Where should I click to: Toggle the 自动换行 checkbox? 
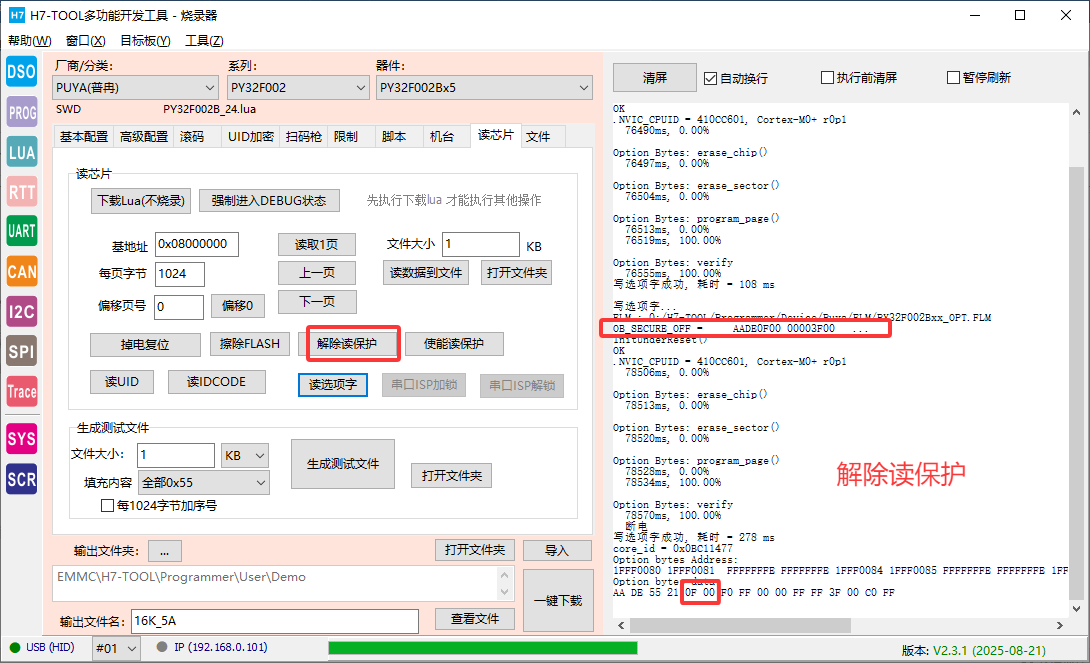(x=711, y=78)
